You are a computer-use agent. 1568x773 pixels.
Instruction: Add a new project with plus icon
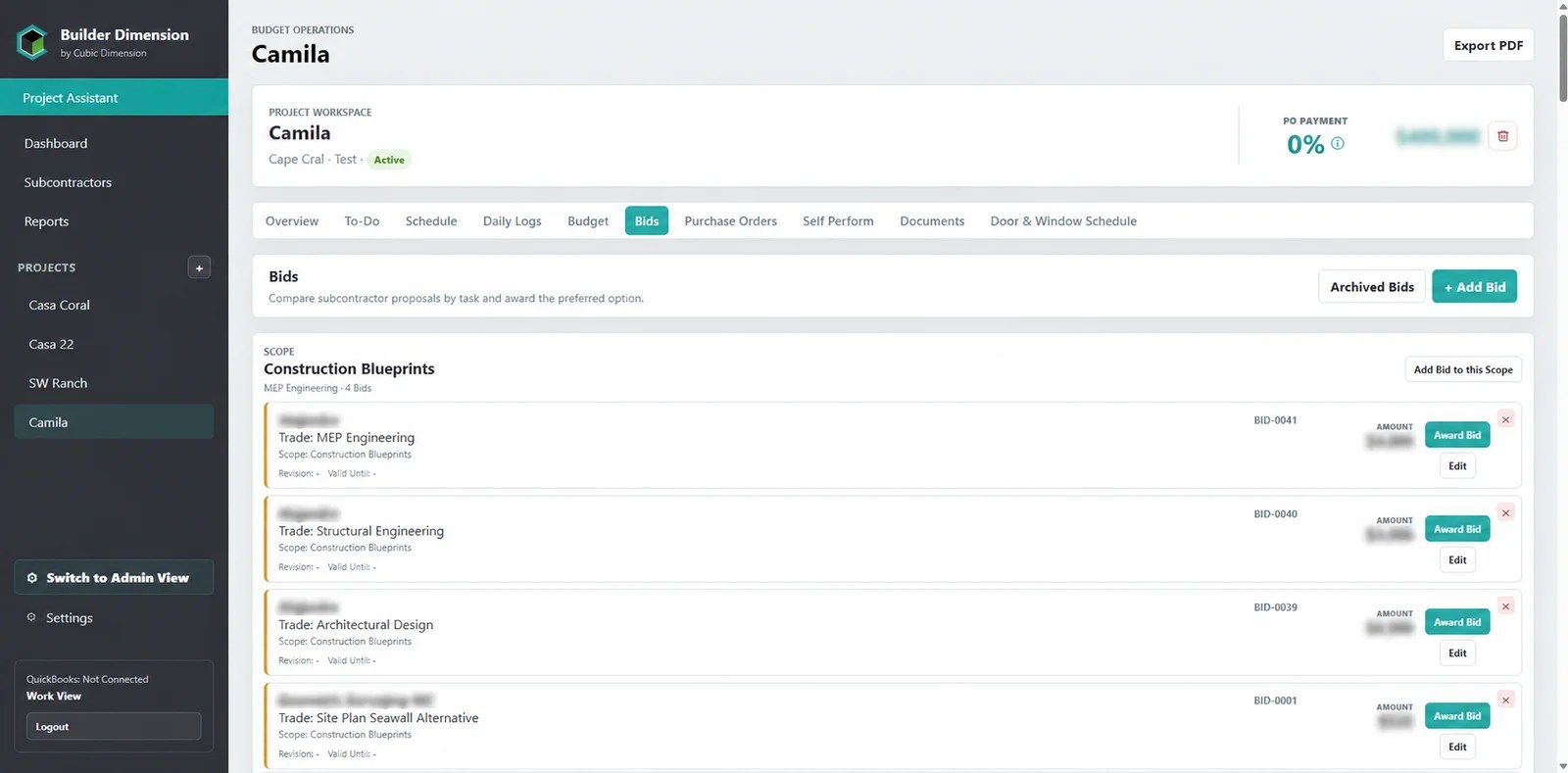pyautogui.click(x=199, y=267)
